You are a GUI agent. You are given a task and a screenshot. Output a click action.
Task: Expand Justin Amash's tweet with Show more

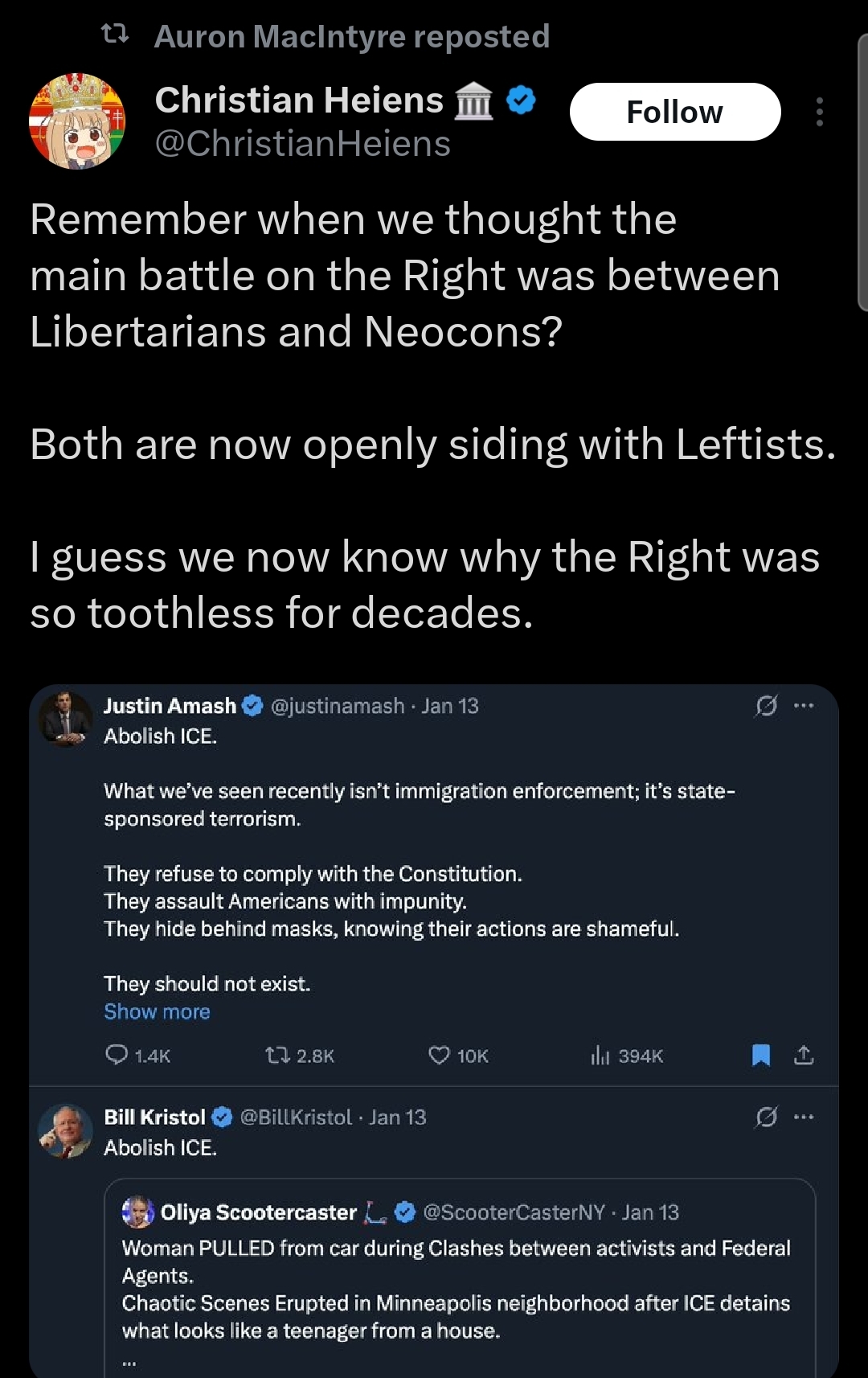point(157,1011)
